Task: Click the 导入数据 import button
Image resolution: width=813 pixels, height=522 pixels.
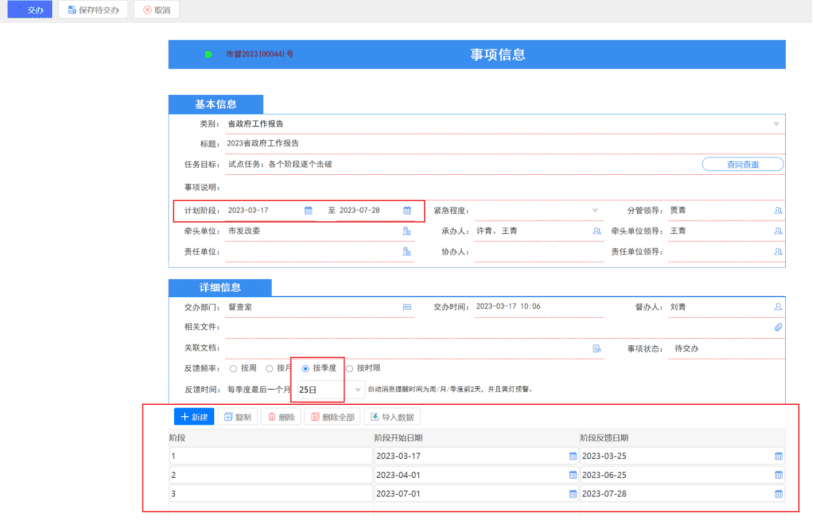Action: (x=392, y=417)
